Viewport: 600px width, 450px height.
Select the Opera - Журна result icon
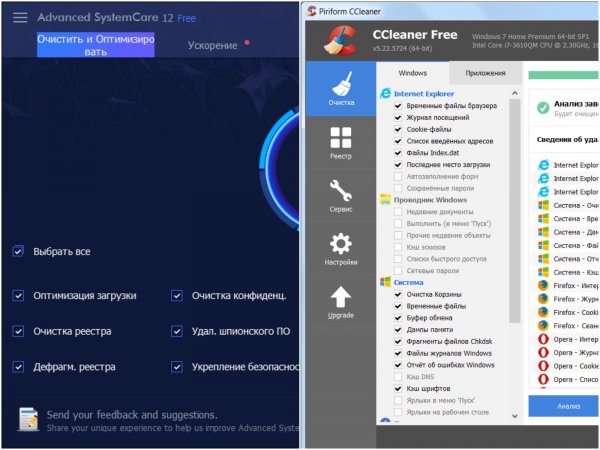543,352
